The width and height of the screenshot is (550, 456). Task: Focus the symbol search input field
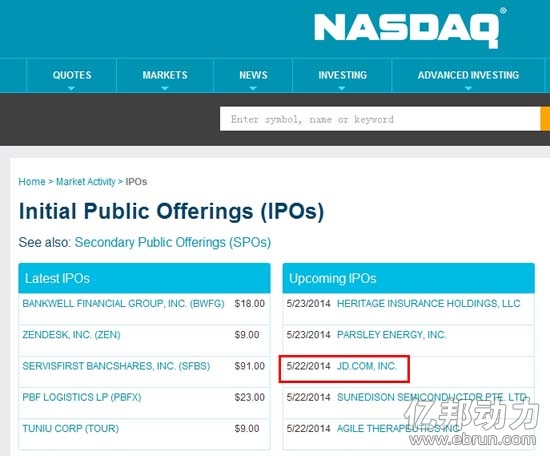point(380,119)
